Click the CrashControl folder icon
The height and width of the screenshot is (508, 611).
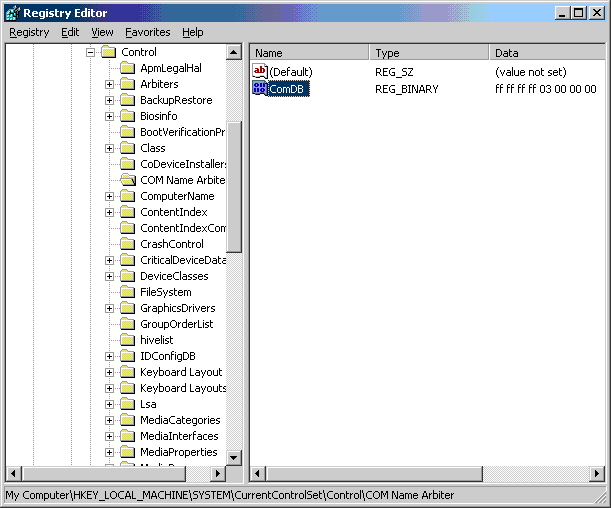click(127, 244)
